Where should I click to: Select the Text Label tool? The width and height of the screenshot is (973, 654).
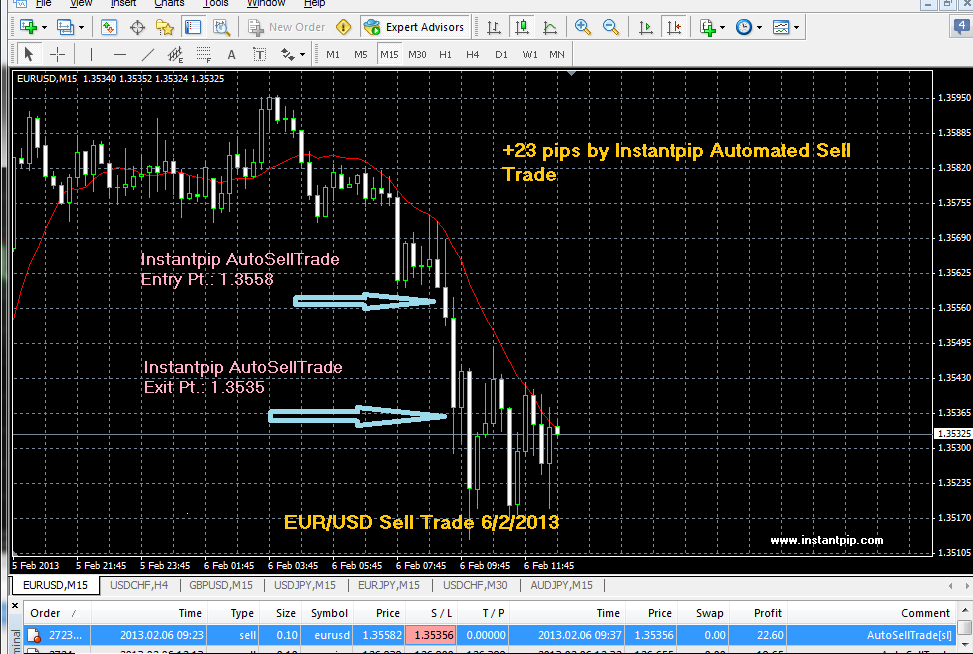[x=259, y=55]
